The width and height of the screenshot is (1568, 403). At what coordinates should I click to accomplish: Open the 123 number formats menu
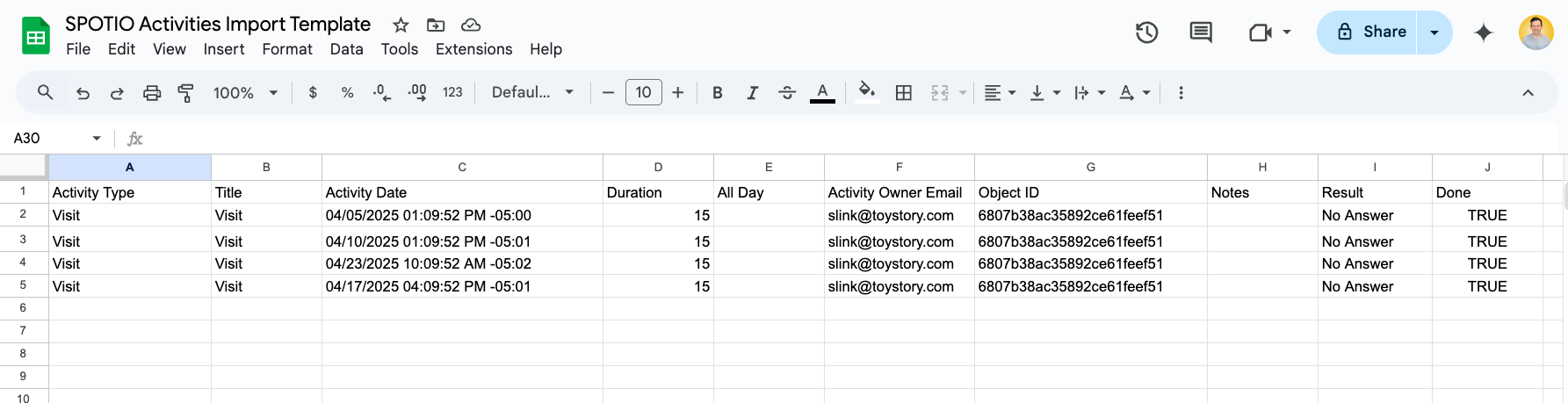coord(452,92)
